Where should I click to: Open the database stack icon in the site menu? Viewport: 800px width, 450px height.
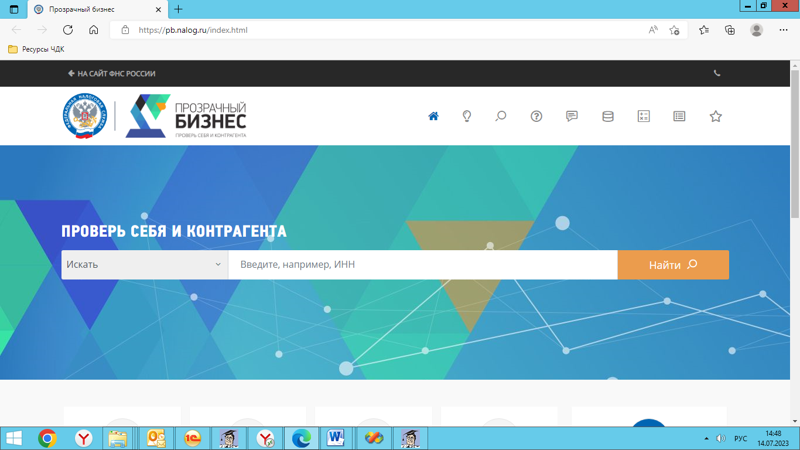click(x=608, y=116)
